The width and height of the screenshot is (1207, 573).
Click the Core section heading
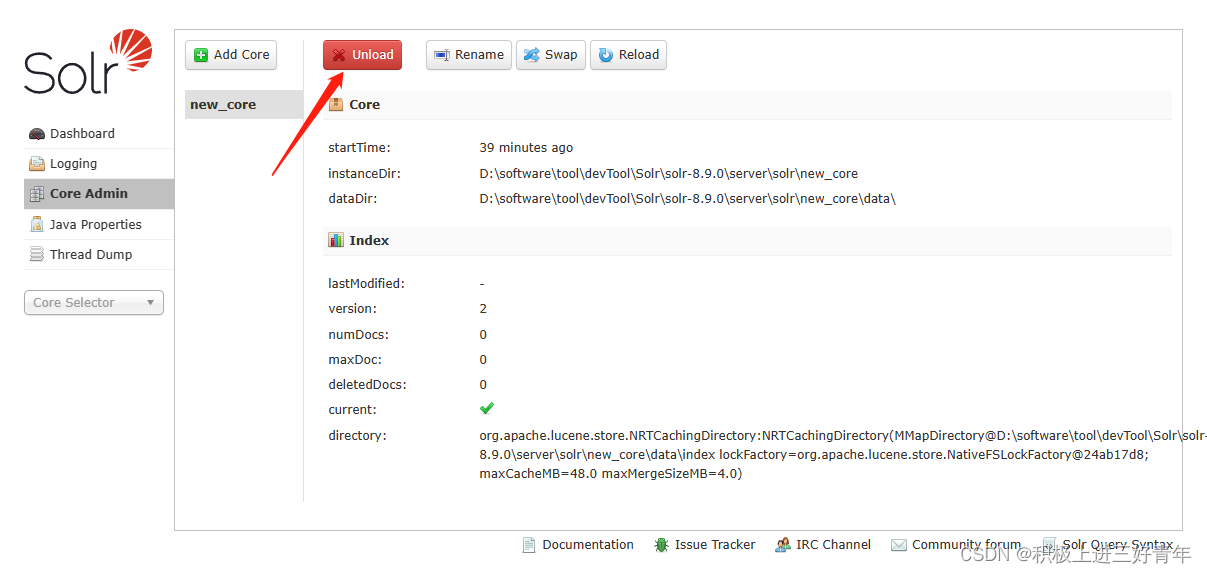tap(364, 104)
